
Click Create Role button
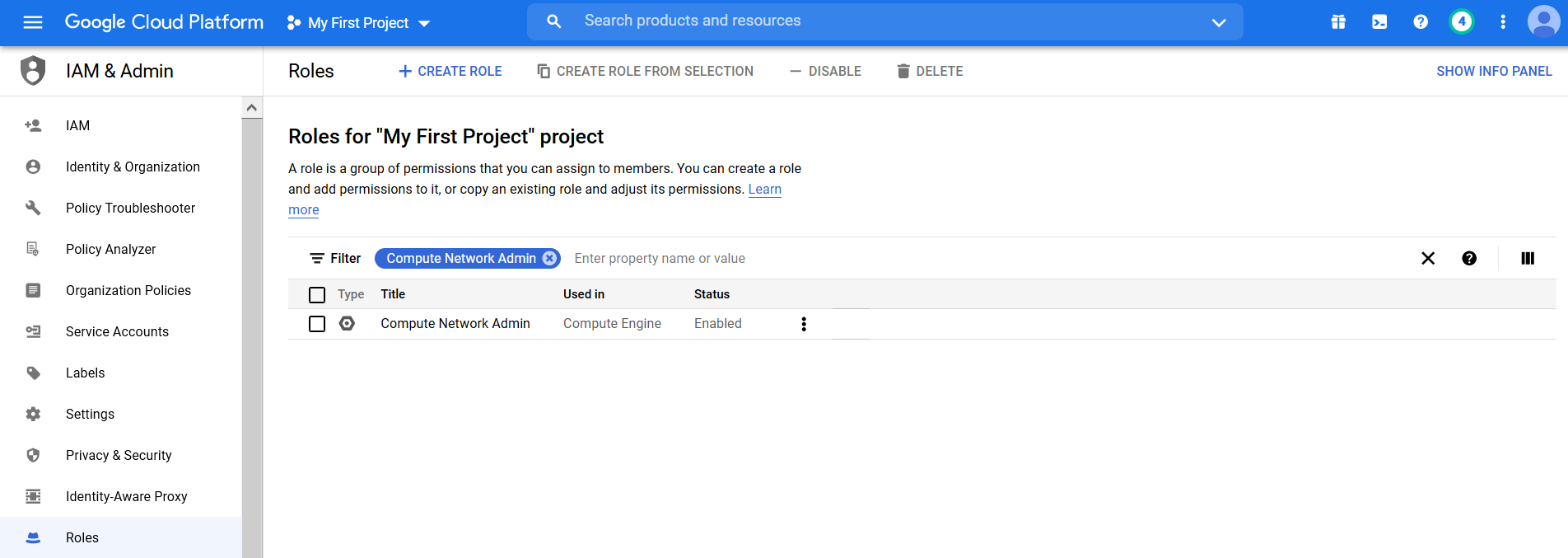coord(450,72)
